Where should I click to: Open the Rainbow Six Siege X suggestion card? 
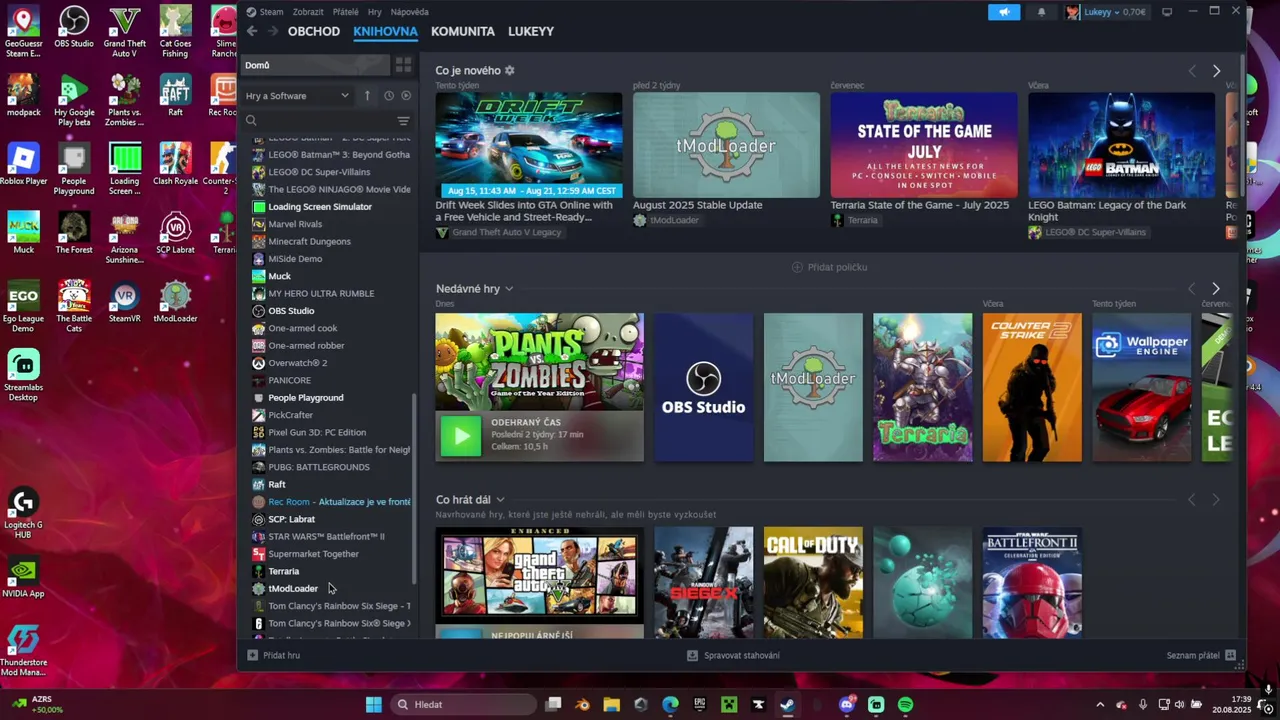704,583
